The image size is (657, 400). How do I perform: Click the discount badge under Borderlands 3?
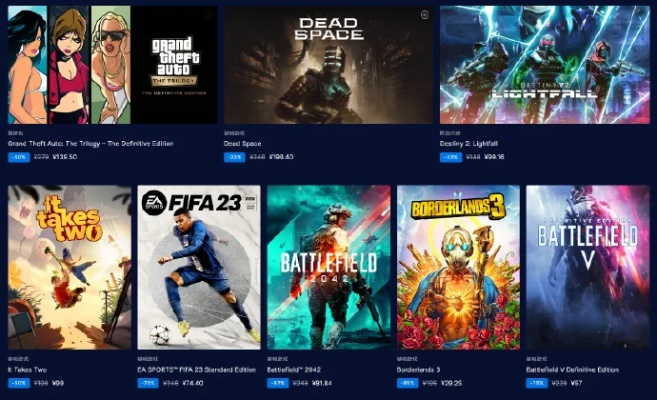(407, 383)
